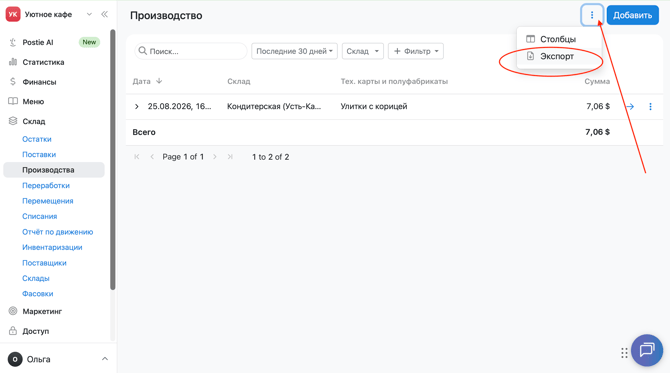Choose Экспорт from the dropdown menu
This screenshot has width=670, height=373.
(558, 56)
